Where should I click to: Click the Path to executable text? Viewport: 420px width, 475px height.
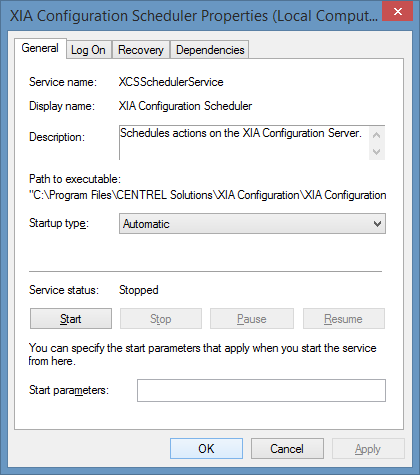click(208, 195)
